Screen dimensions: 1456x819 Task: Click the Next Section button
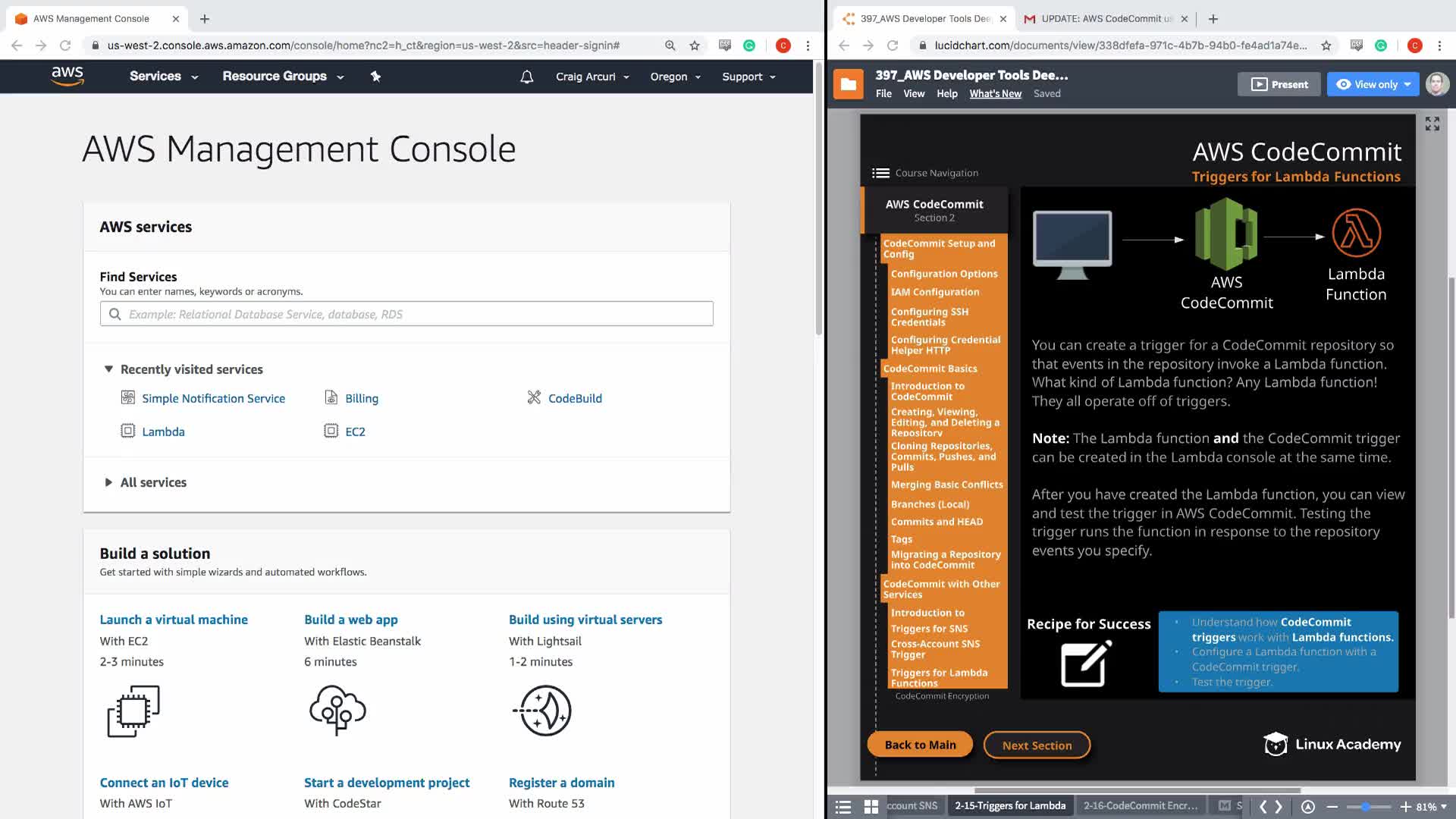1037,745
